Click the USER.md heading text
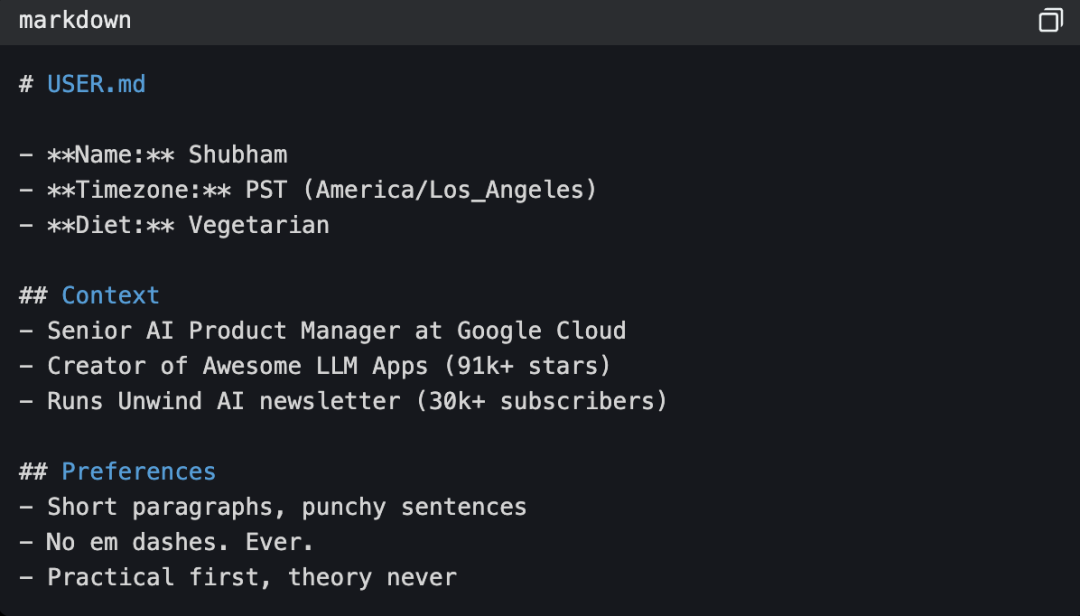1080x616 pixels. [x=96, y=84]
